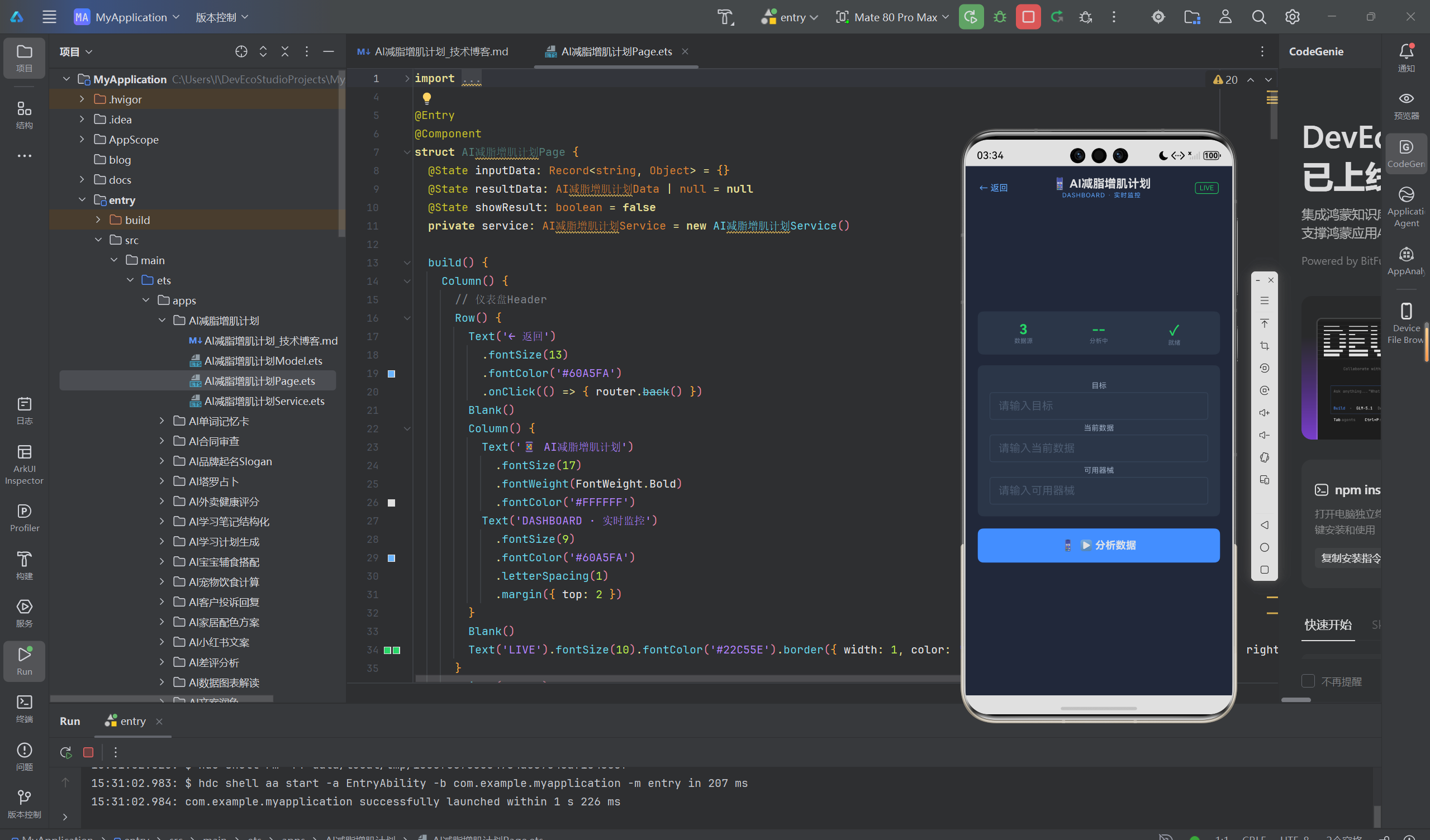The width and height of the screenshot is (1430, 840).
Task: Tap 分析数据 button in emulator
Action: coord(1098,545)
